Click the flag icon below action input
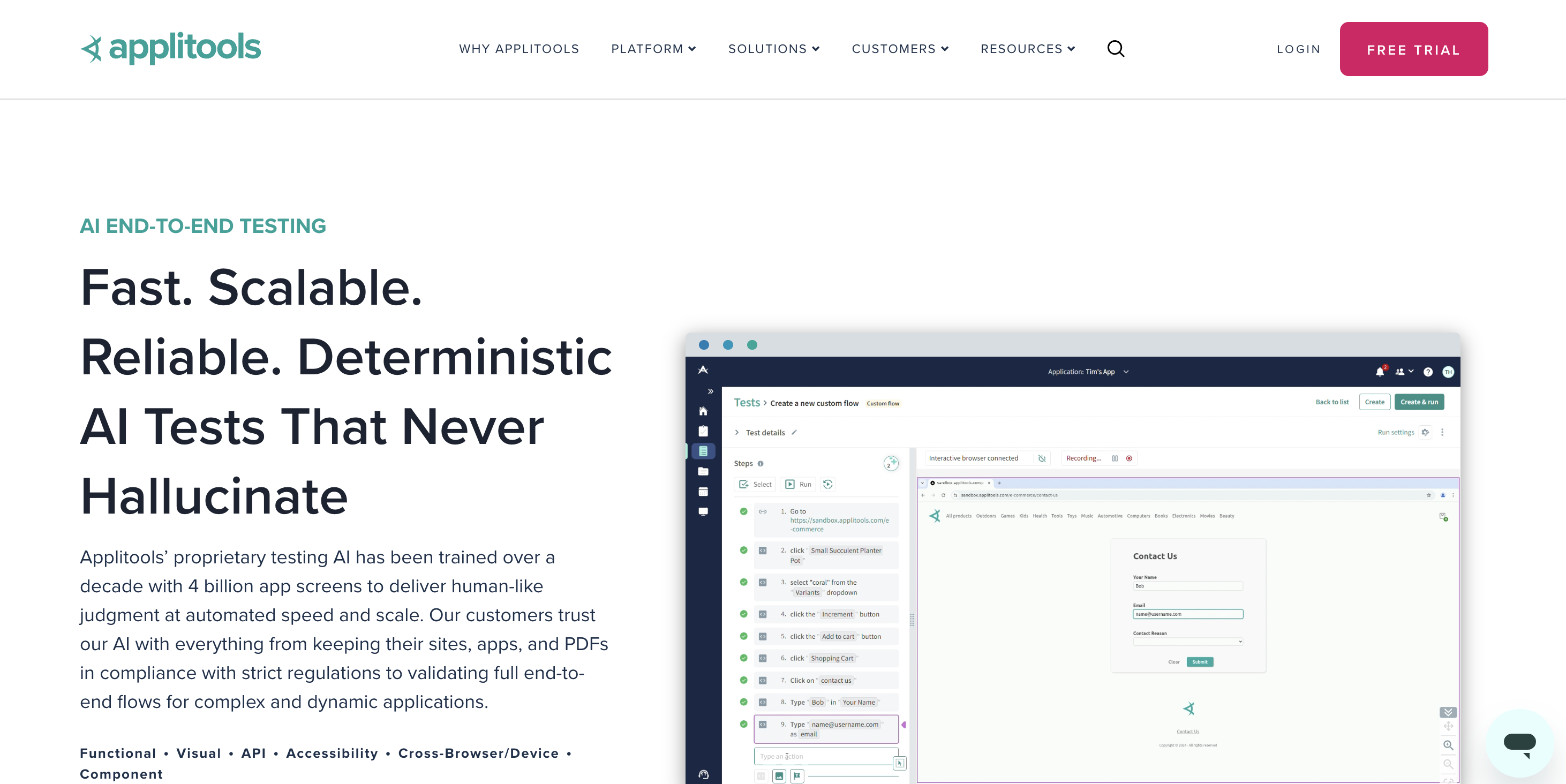The height and width of the screenshot is (784, 1566). click(x=796, y=775)
